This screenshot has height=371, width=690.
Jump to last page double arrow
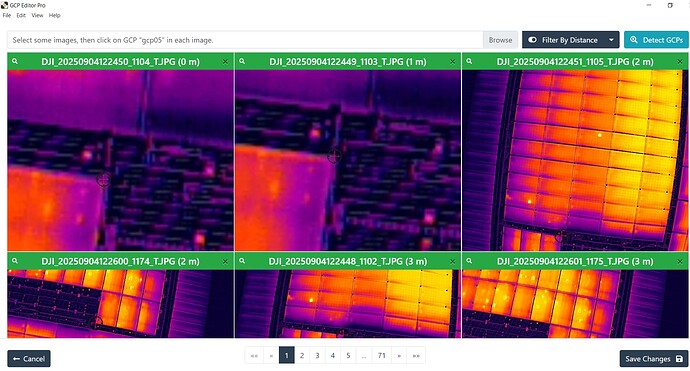(416, 355)
